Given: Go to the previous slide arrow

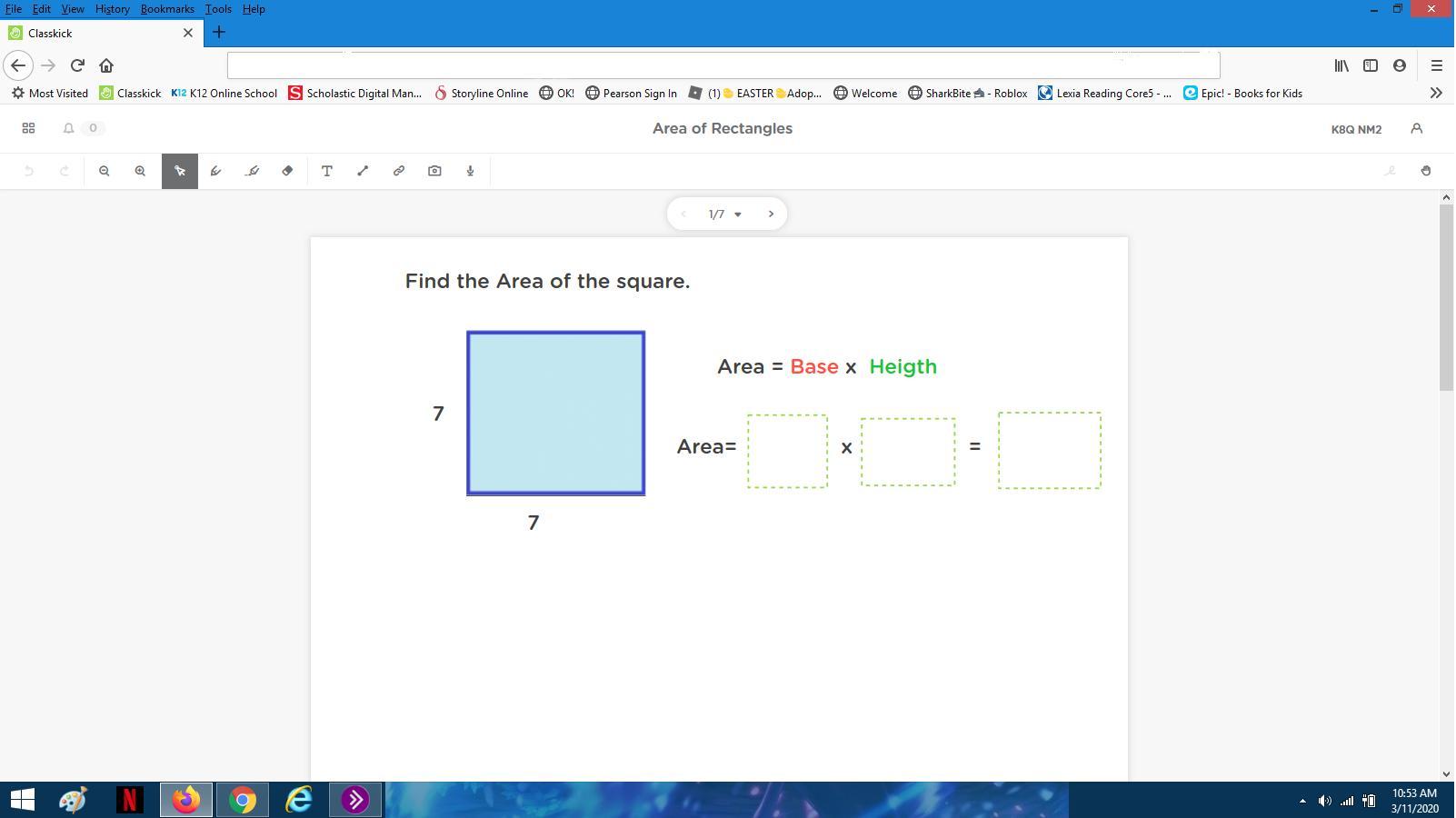Looking at the screenshot, I should point(683,214).
